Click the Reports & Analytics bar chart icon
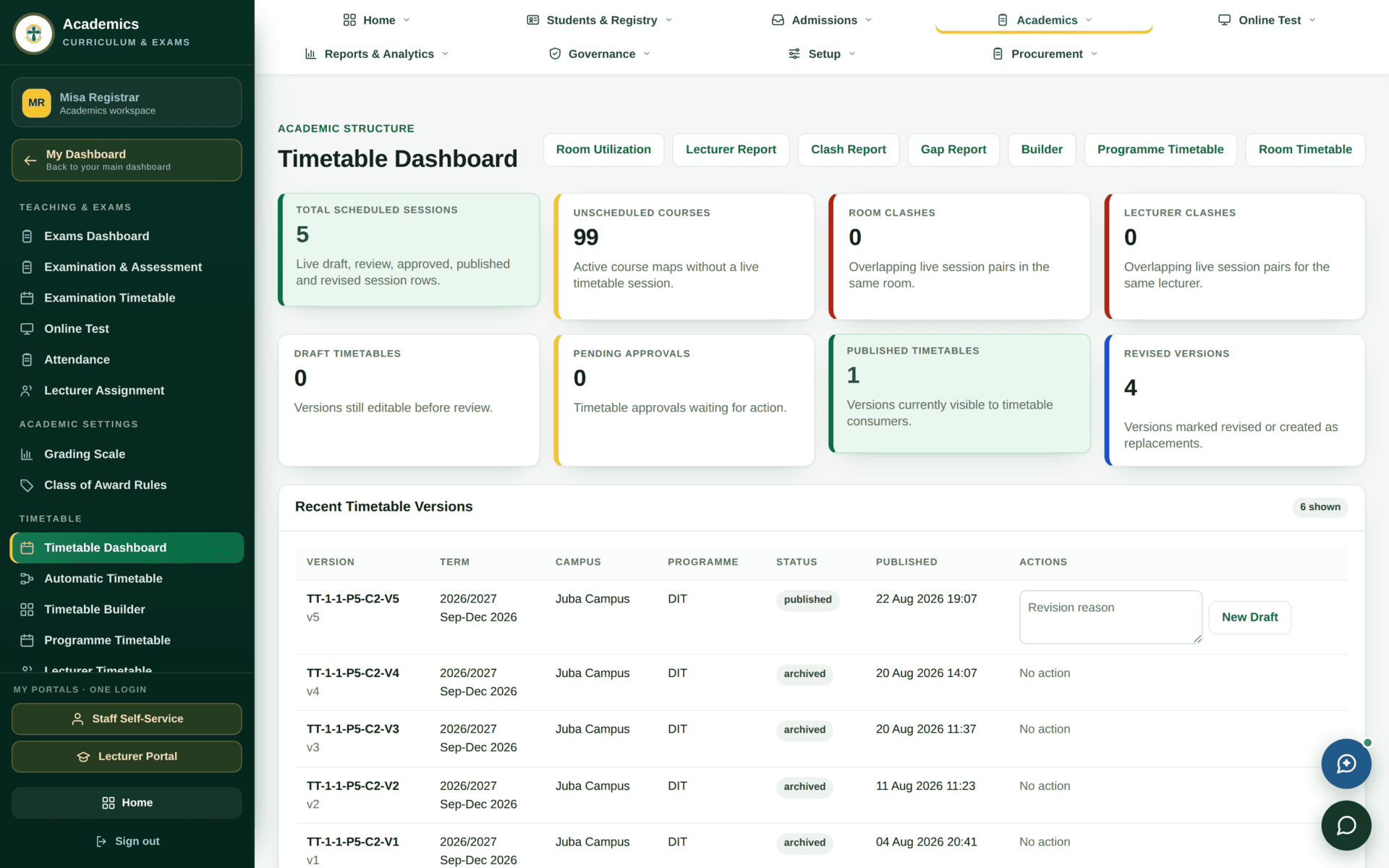The height and width of the screenshot is (868, 1389). point(311,54)
